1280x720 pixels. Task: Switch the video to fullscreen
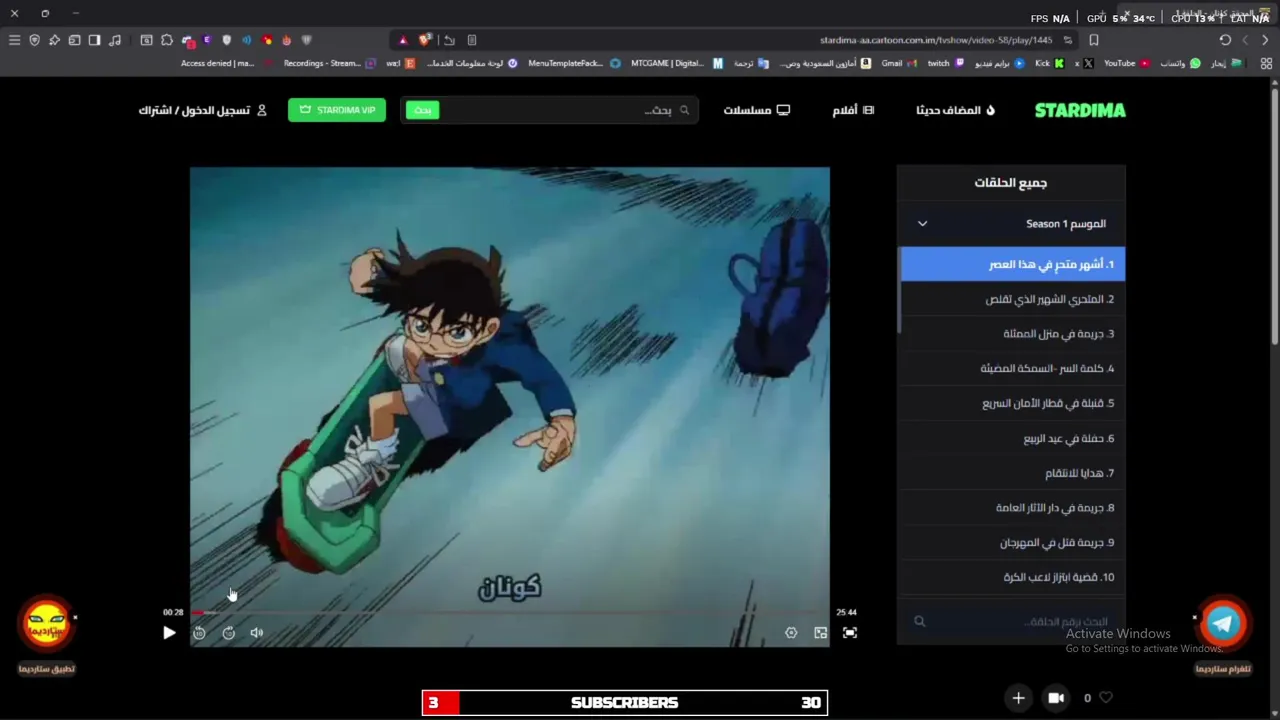[x=850, y=632]
